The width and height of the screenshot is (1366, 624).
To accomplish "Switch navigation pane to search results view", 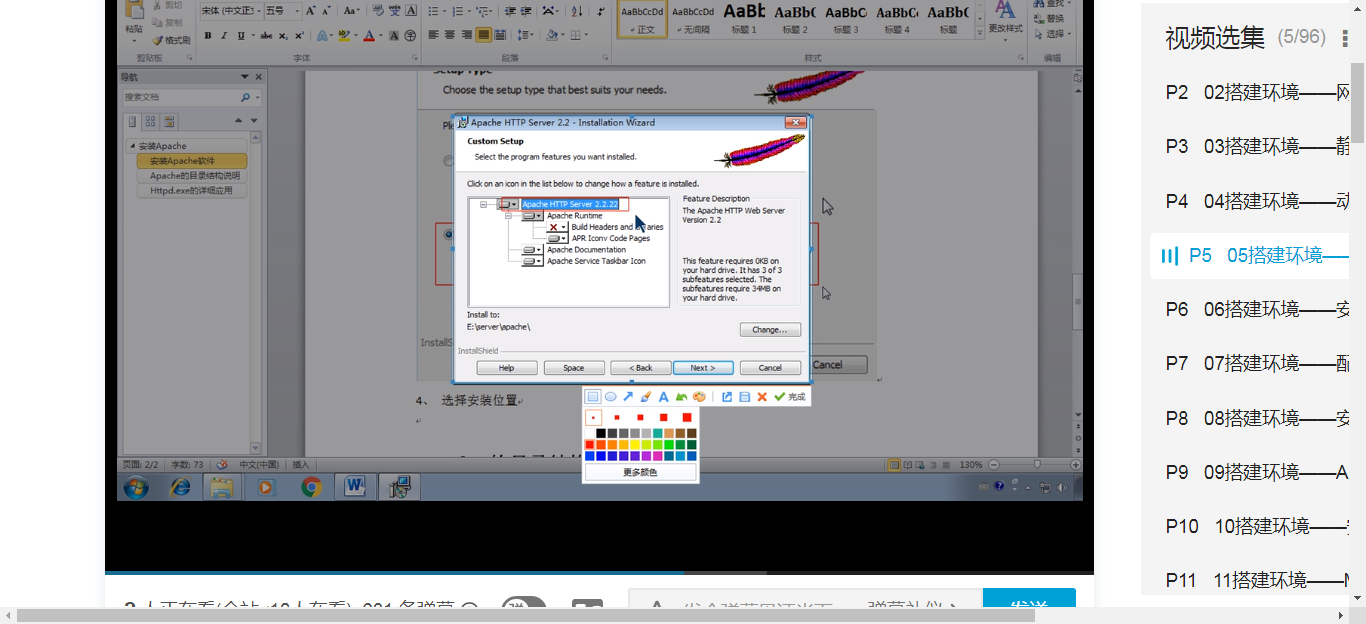I will (170, 121).
